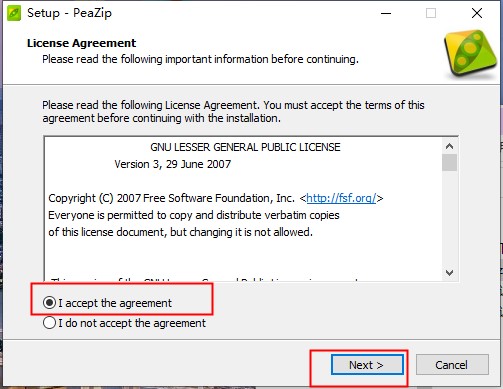Proceed with the Next > button

click(367, 365)
